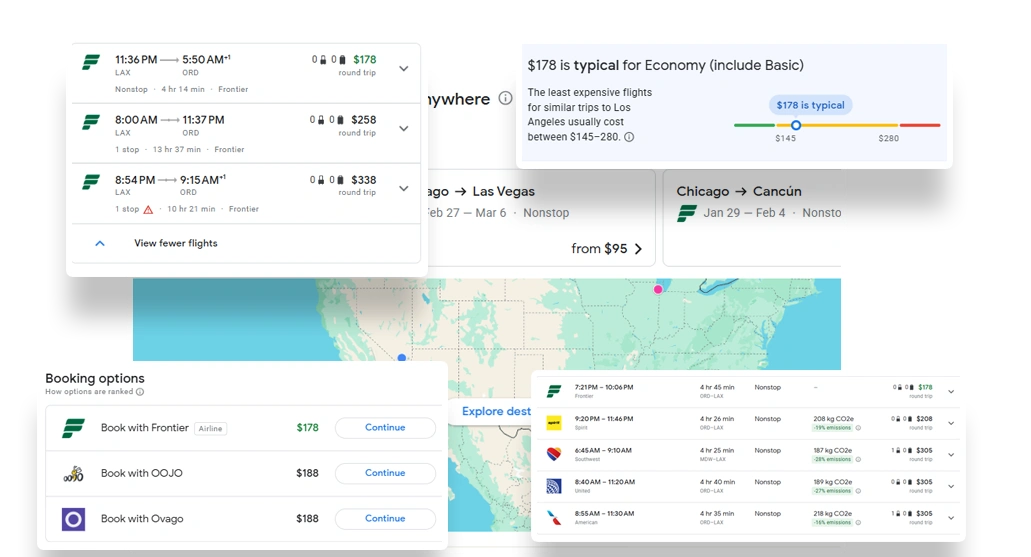This screenshot has height=557, width=1031.
Task: Click the green $178 price on 11:36 PM flight
Action: pyautogui.click(x=364, y=59)
